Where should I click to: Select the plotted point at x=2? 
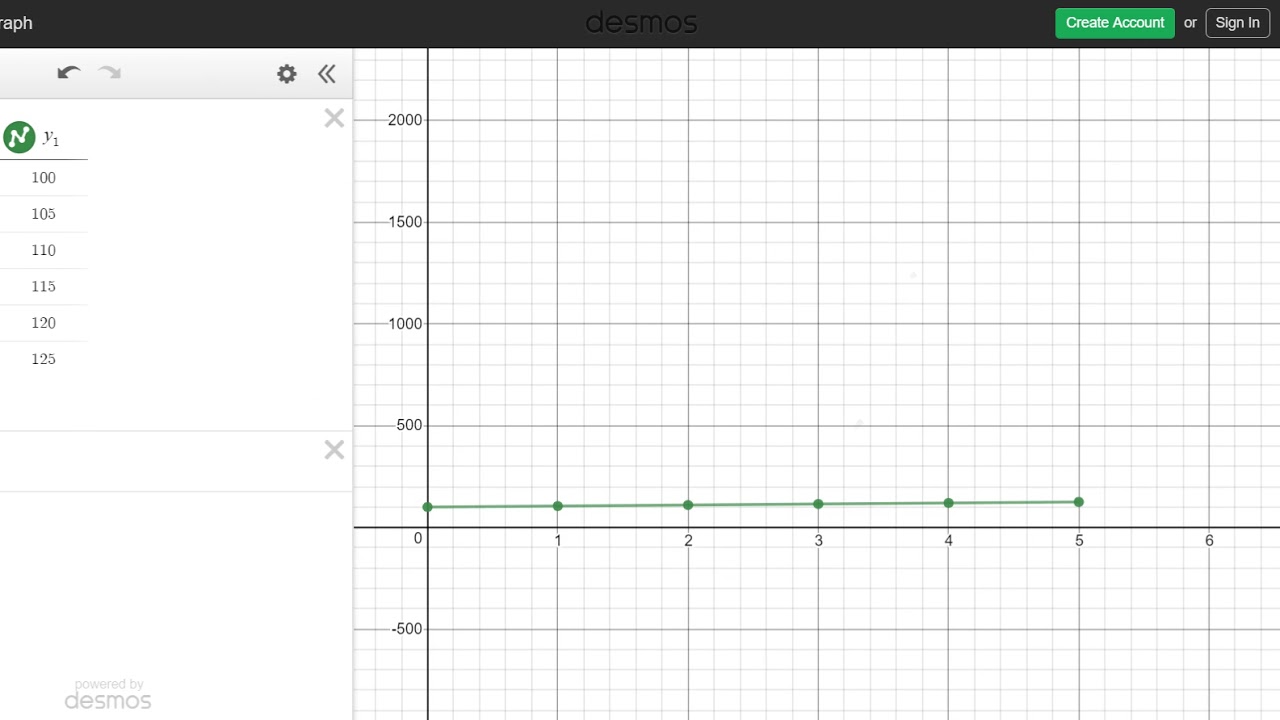pos(688,505)
